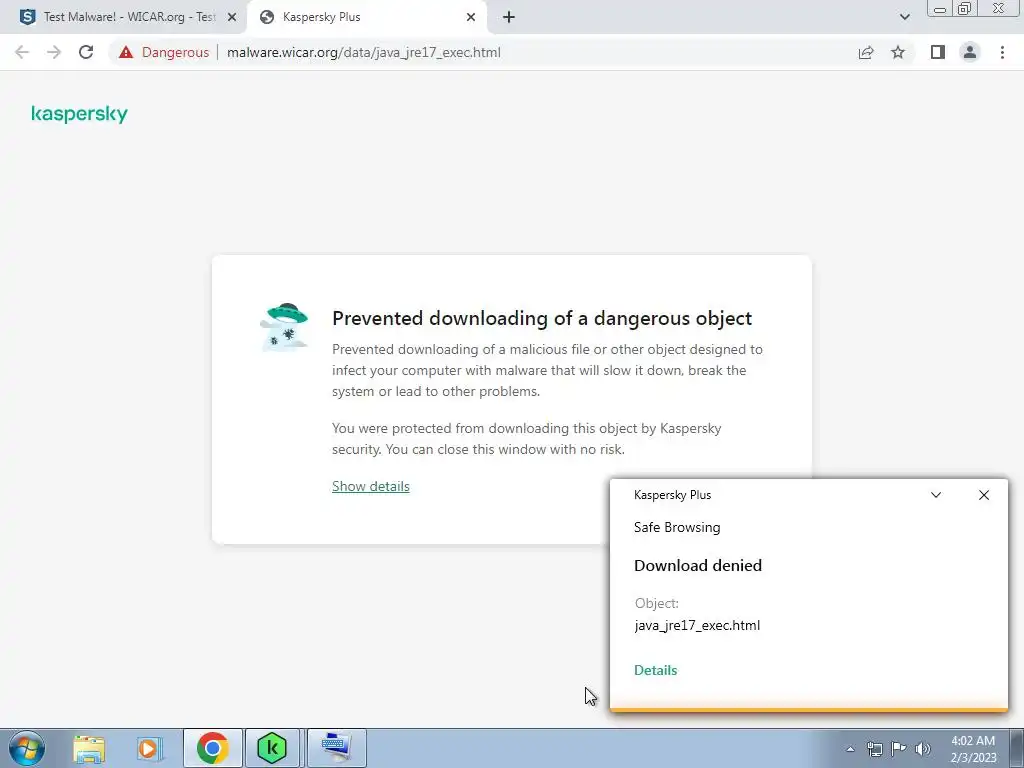This screenshot has height=768, width=1024.
Task: Click the UFO bug illustration icon
Action: [284, 327]
